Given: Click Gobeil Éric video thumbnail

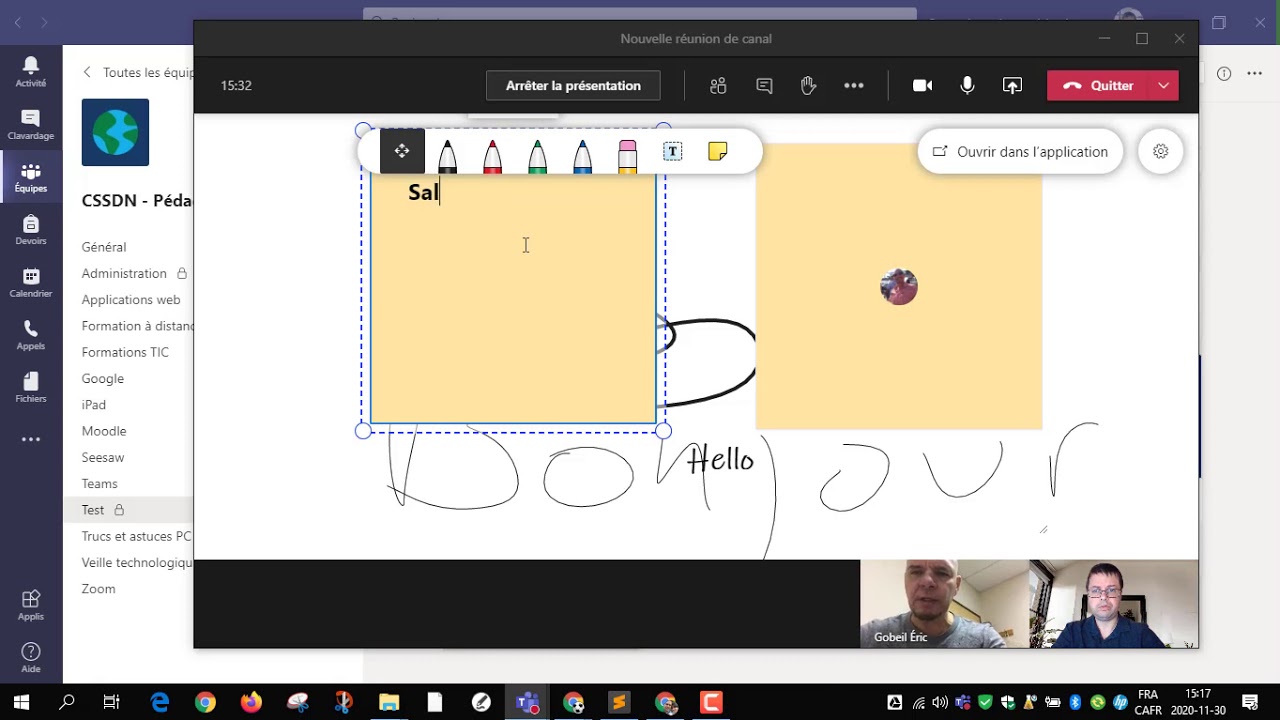Looking at the screenshot, I should click(944, 604).
